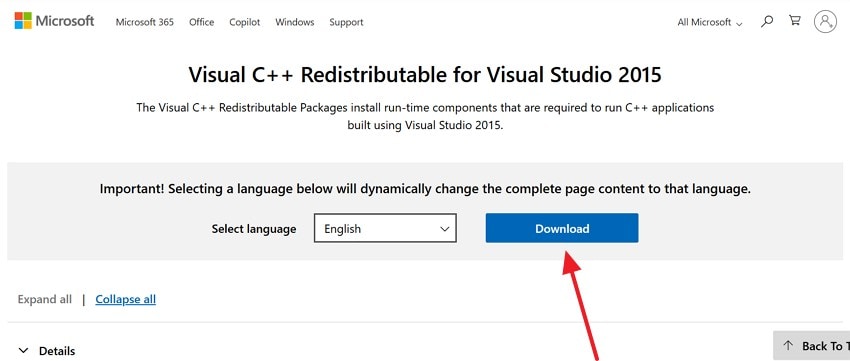Open Copilot navigation link
Screen dimensions: 850x361
coord(244,22)
